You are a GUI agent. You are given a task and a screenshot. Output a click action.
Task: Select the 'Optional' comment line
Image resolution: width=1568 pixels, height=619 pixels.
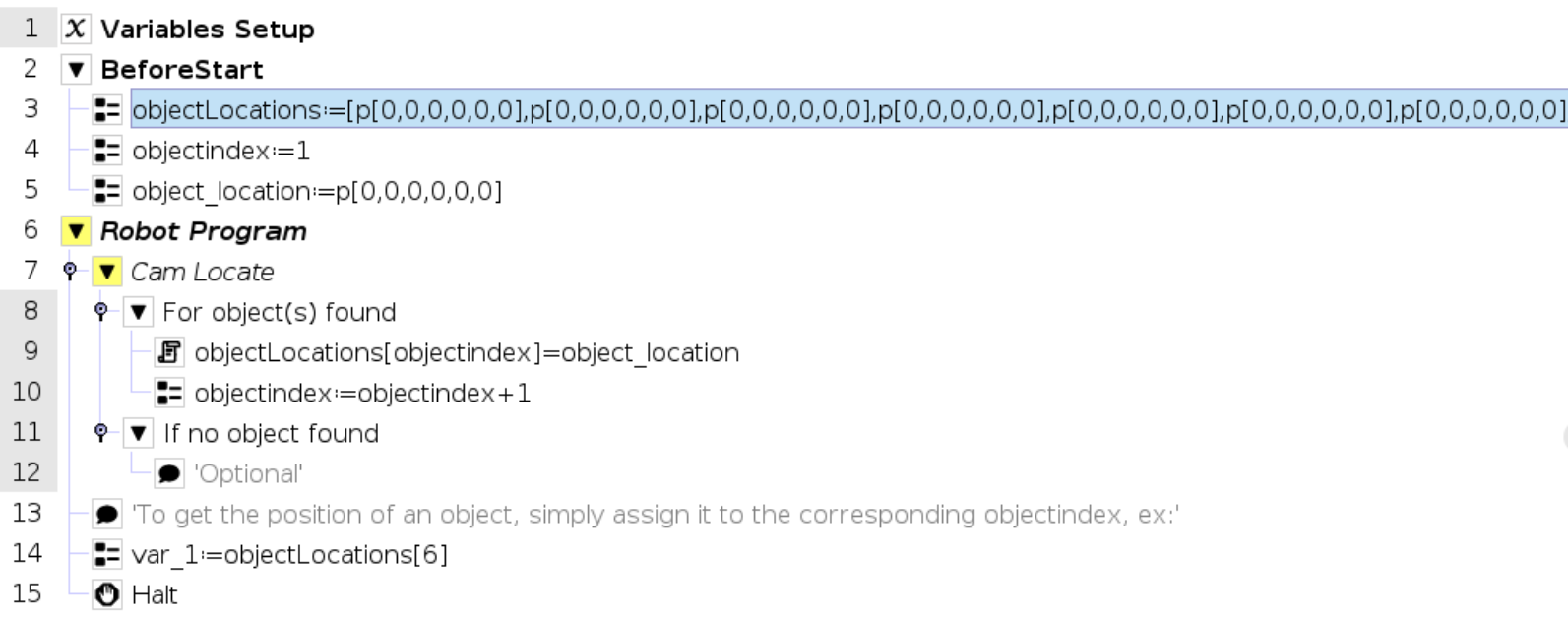248,474
